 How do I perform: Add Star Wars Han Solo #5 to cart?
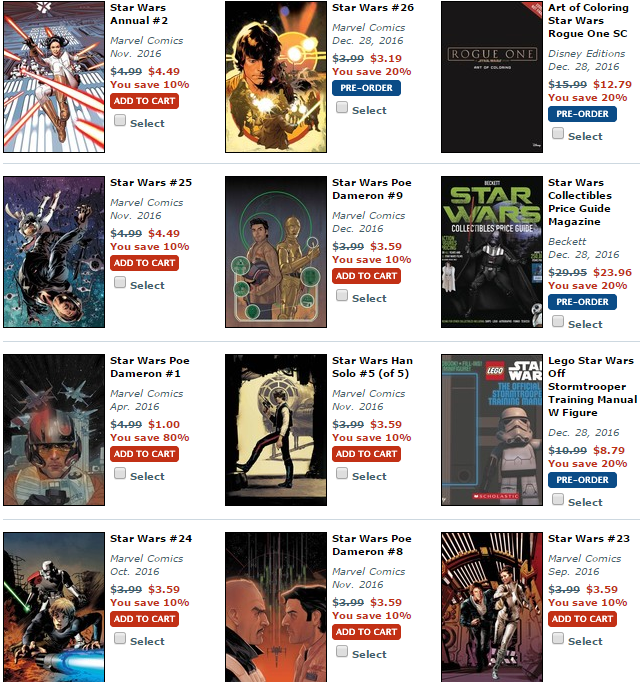[x=366, y=454]
